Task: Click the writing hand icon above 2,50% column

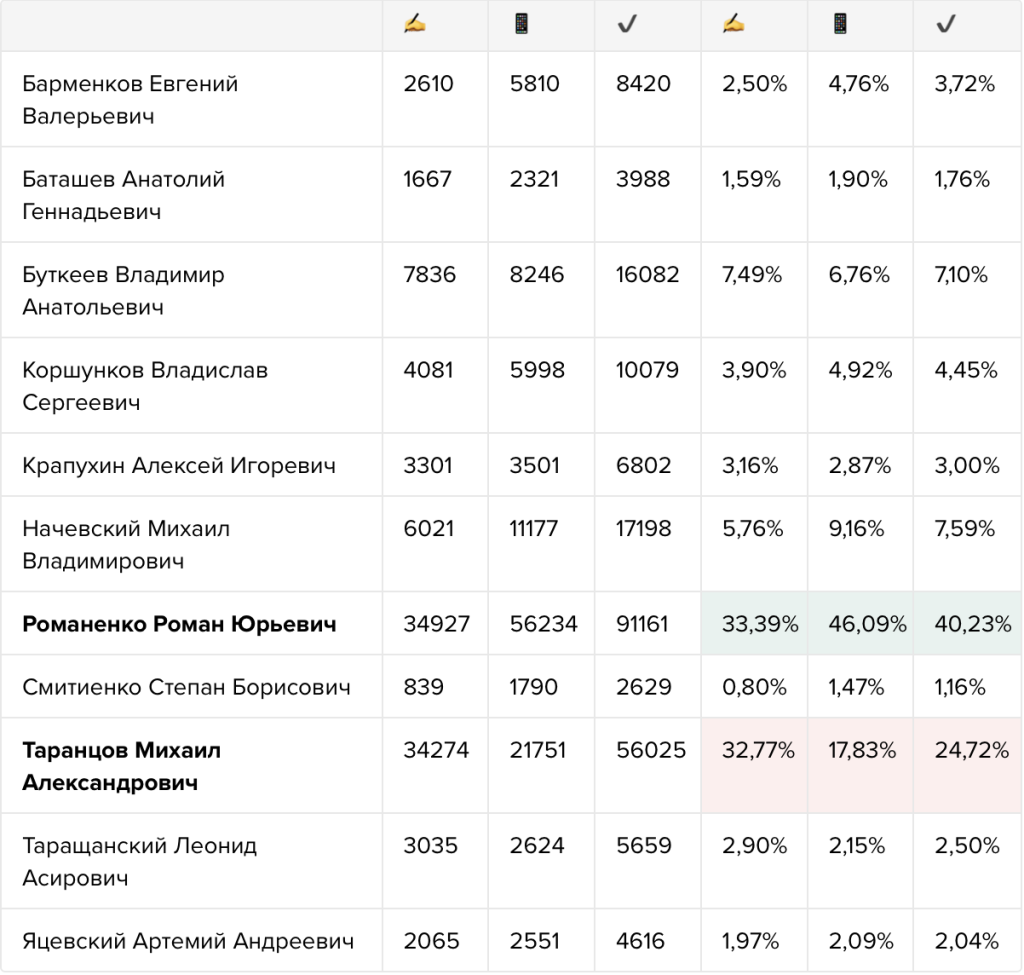Action: pyautogui.click(x=733, y=25)
